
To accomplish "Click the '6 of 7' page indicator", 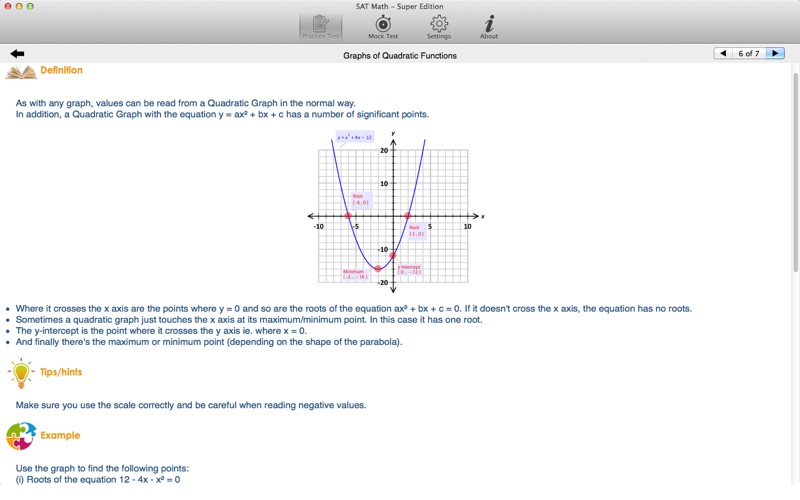I will [748, 53].
